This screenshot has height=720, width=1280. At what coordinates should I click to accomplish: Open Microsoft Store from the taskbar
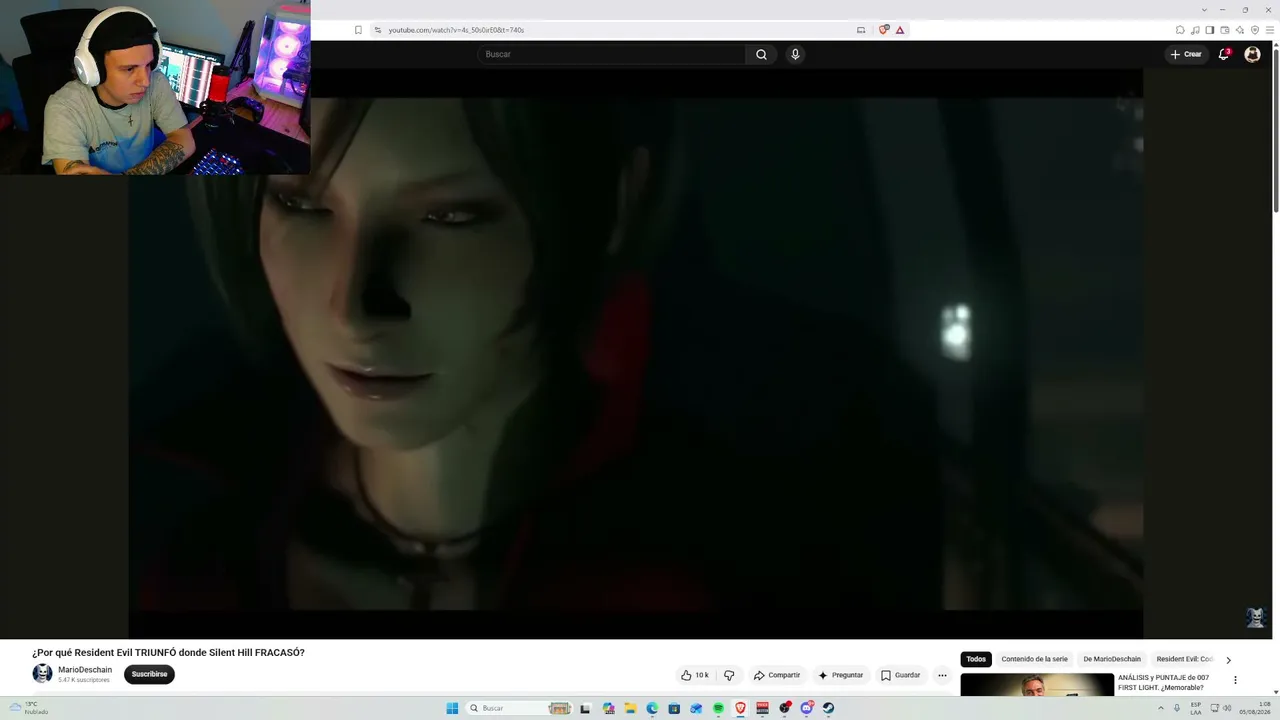[674, 708]
